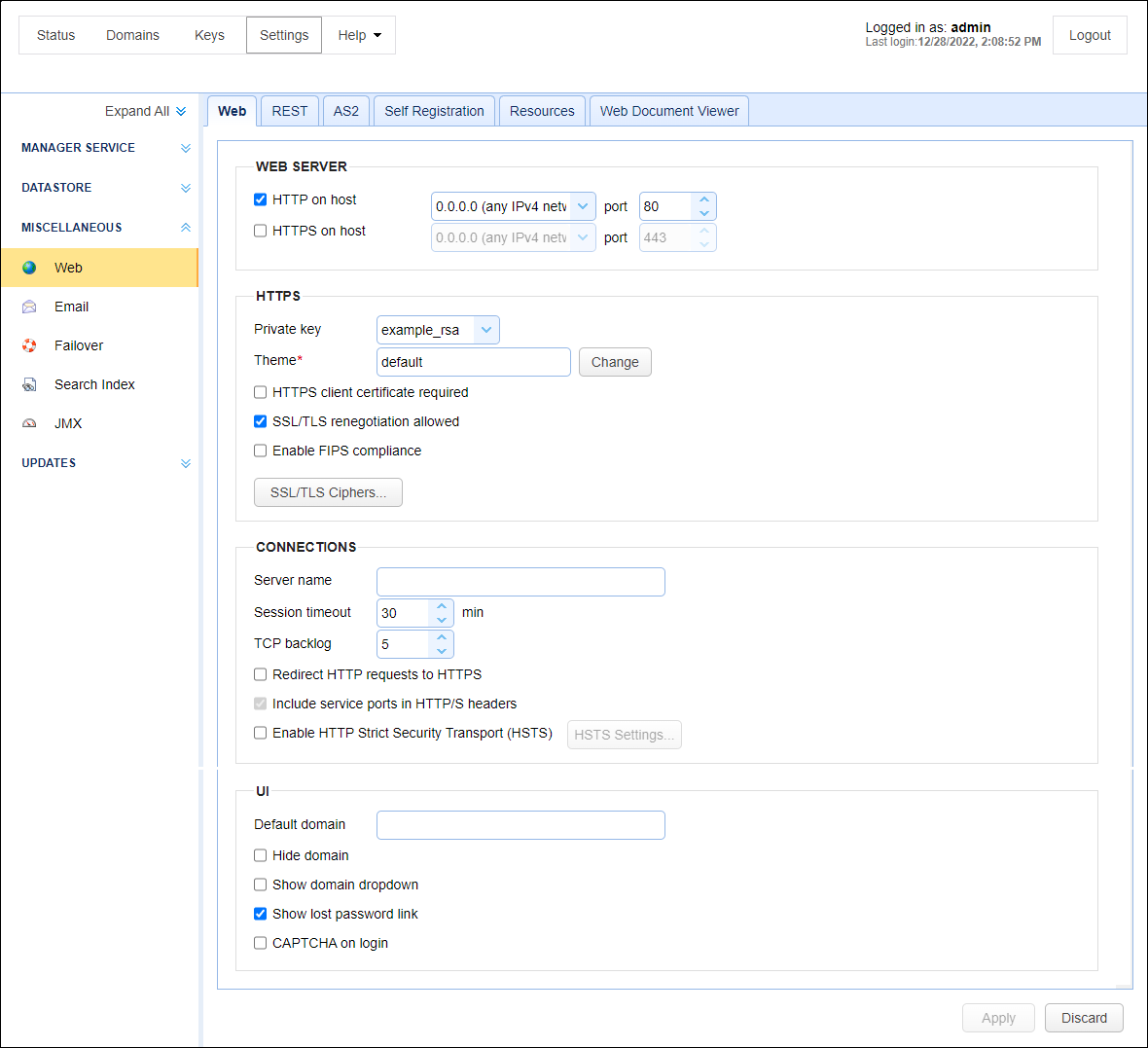Viewport: 1148px width, 1048px height.
Task: Decrease the HTTP port value
Action: (704, 213)
